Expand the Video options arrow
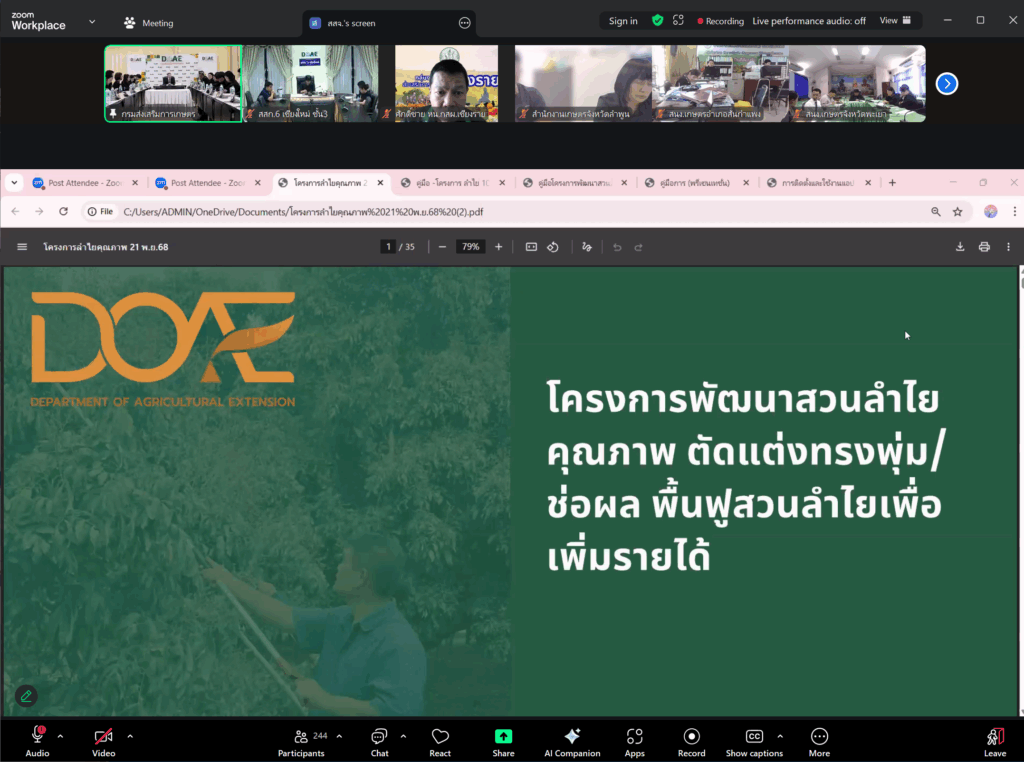This screenshot has width=1024, height=762. [x=130, y=736]
